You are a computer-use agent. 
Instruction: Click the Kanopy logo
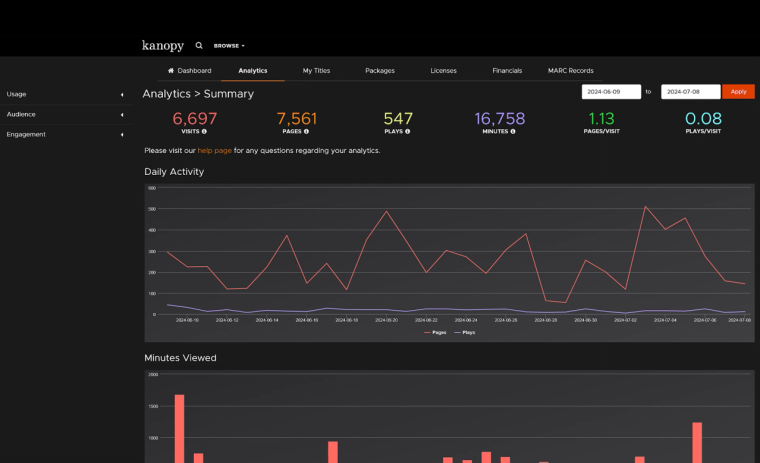163,45
